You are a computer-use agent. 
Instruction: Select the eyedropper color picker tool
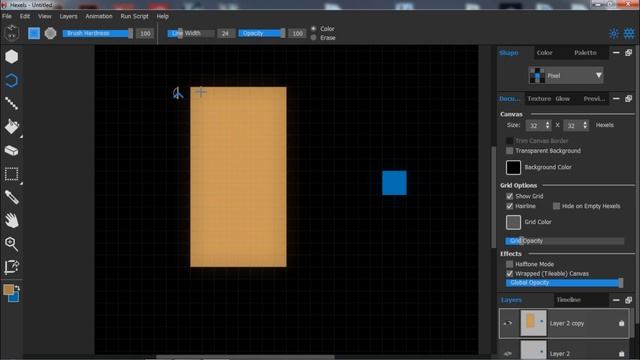(x=11, y=198)
